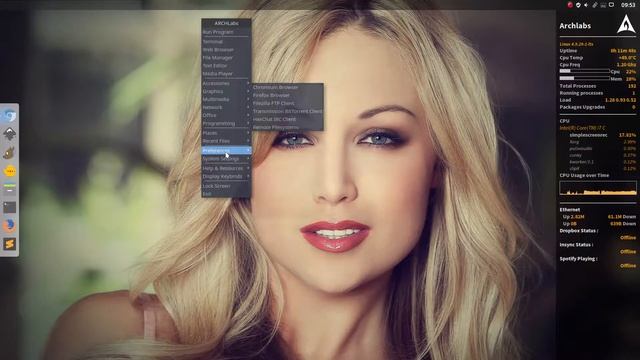Image resolution: width=640 pixels, height=360 pixels.
Task: Open the terminal icon in the dock
Action: pyautogui.click(x=9, y=207)
